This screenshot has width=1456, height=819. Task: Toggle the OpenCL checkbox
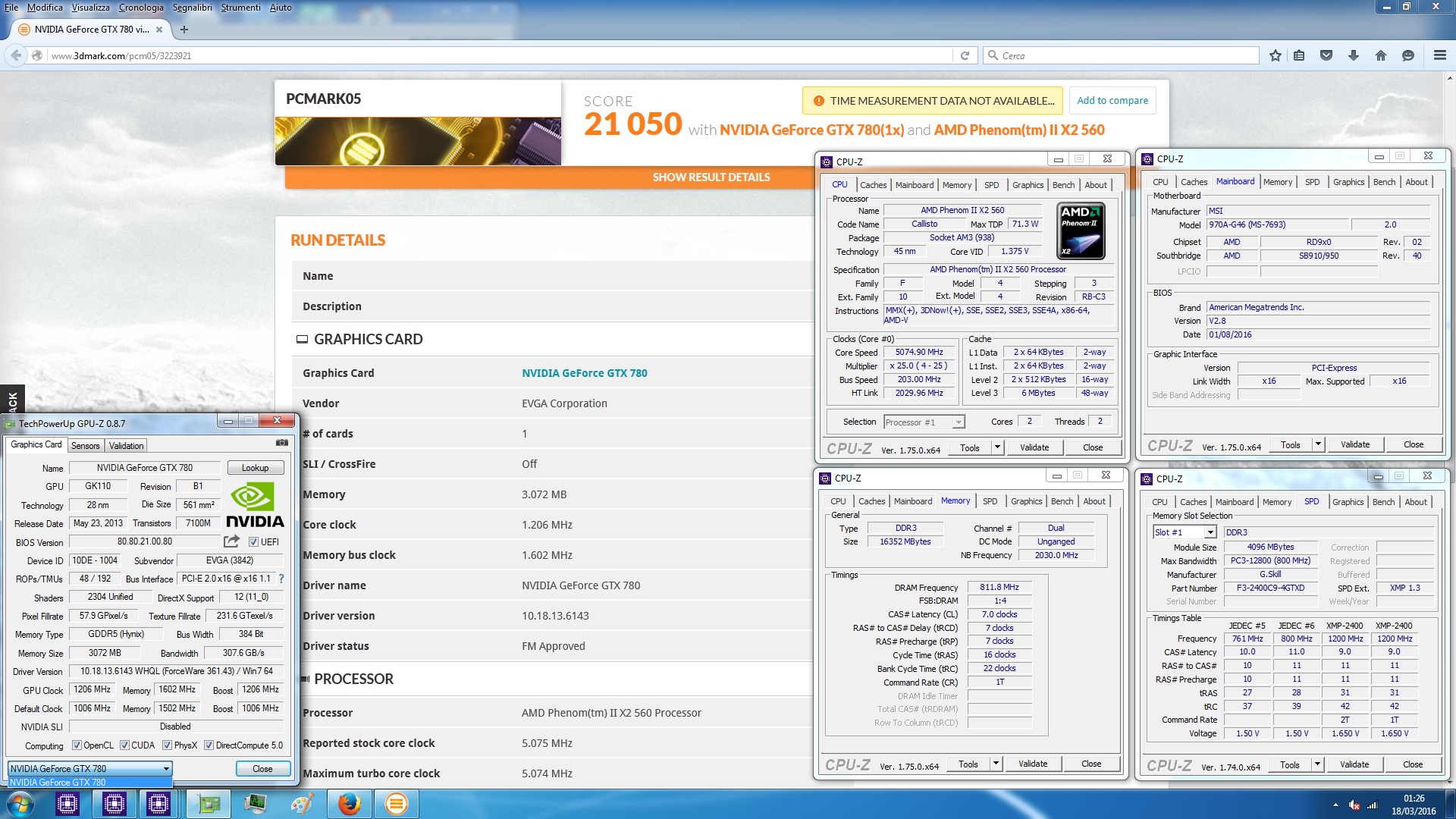pos(77,745)
